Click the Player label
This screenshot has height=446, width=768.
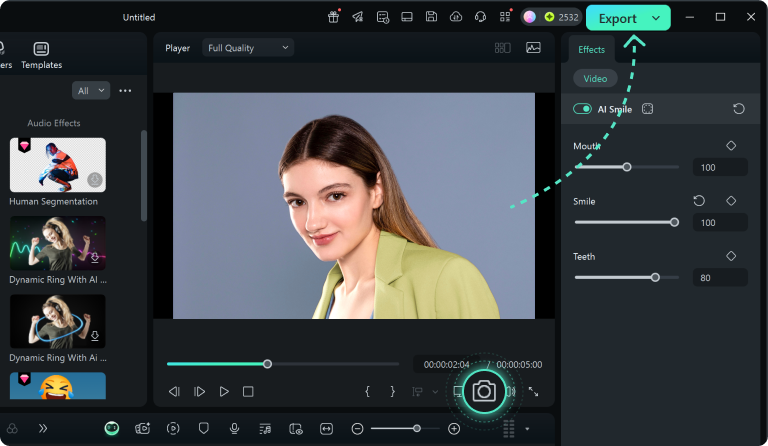(x=177, y=48)
